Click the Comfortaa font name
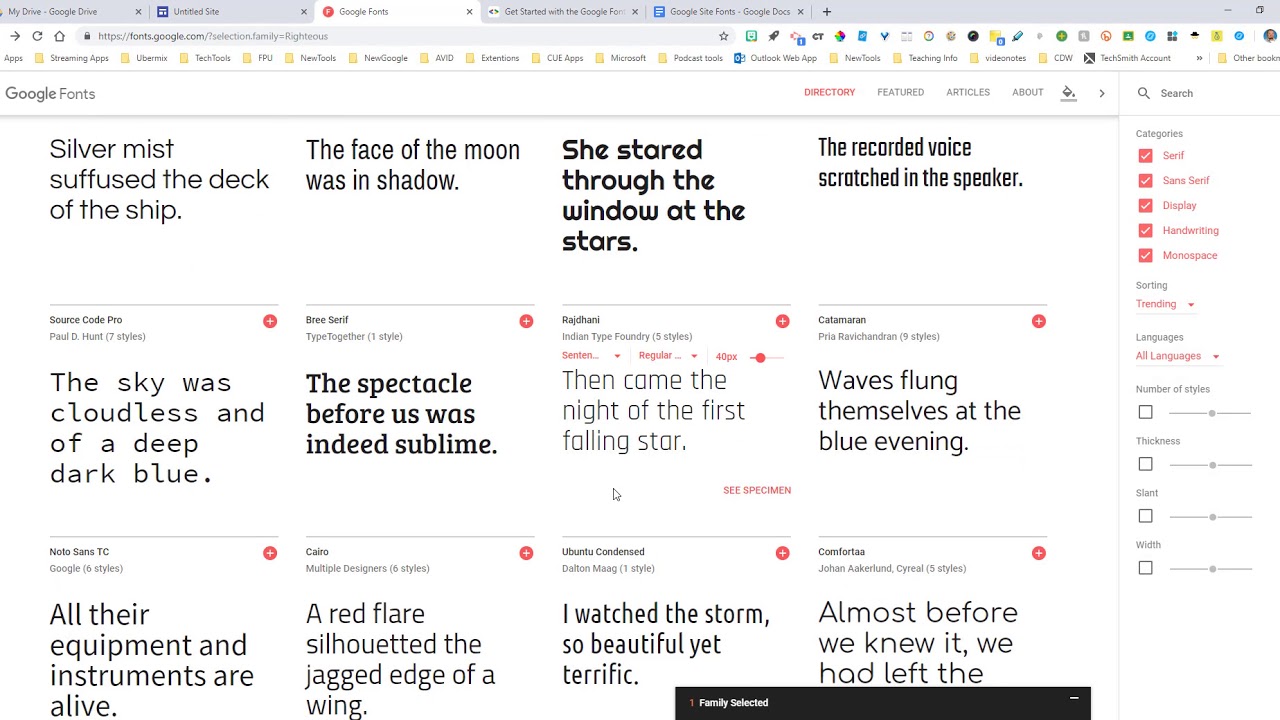This screenshot has width=1280, height=720. [841, 552]
